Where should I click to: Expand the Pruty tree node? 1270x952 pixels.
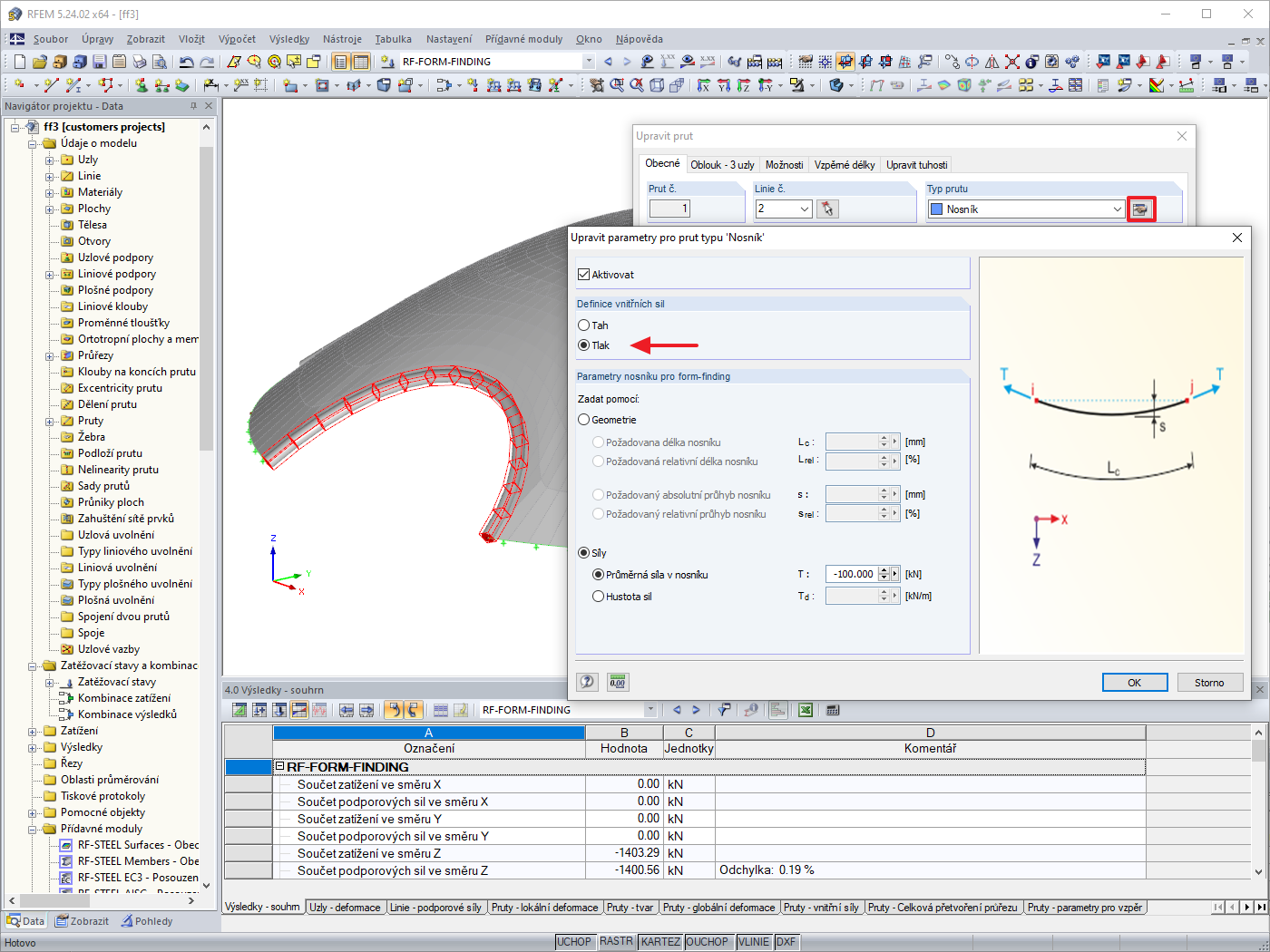coord(50,421)
